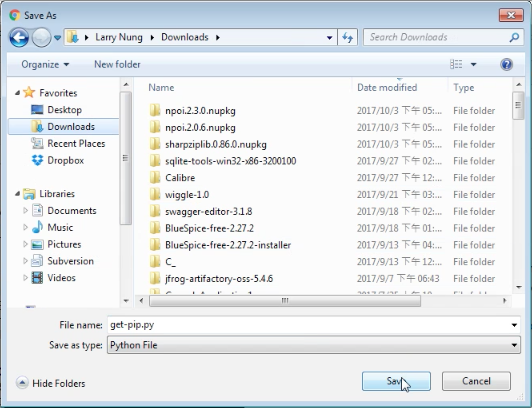532x408 pixels.
Task: Select the BlueSpice-free-2.27.2 folder icon
Action: point(155,228)
